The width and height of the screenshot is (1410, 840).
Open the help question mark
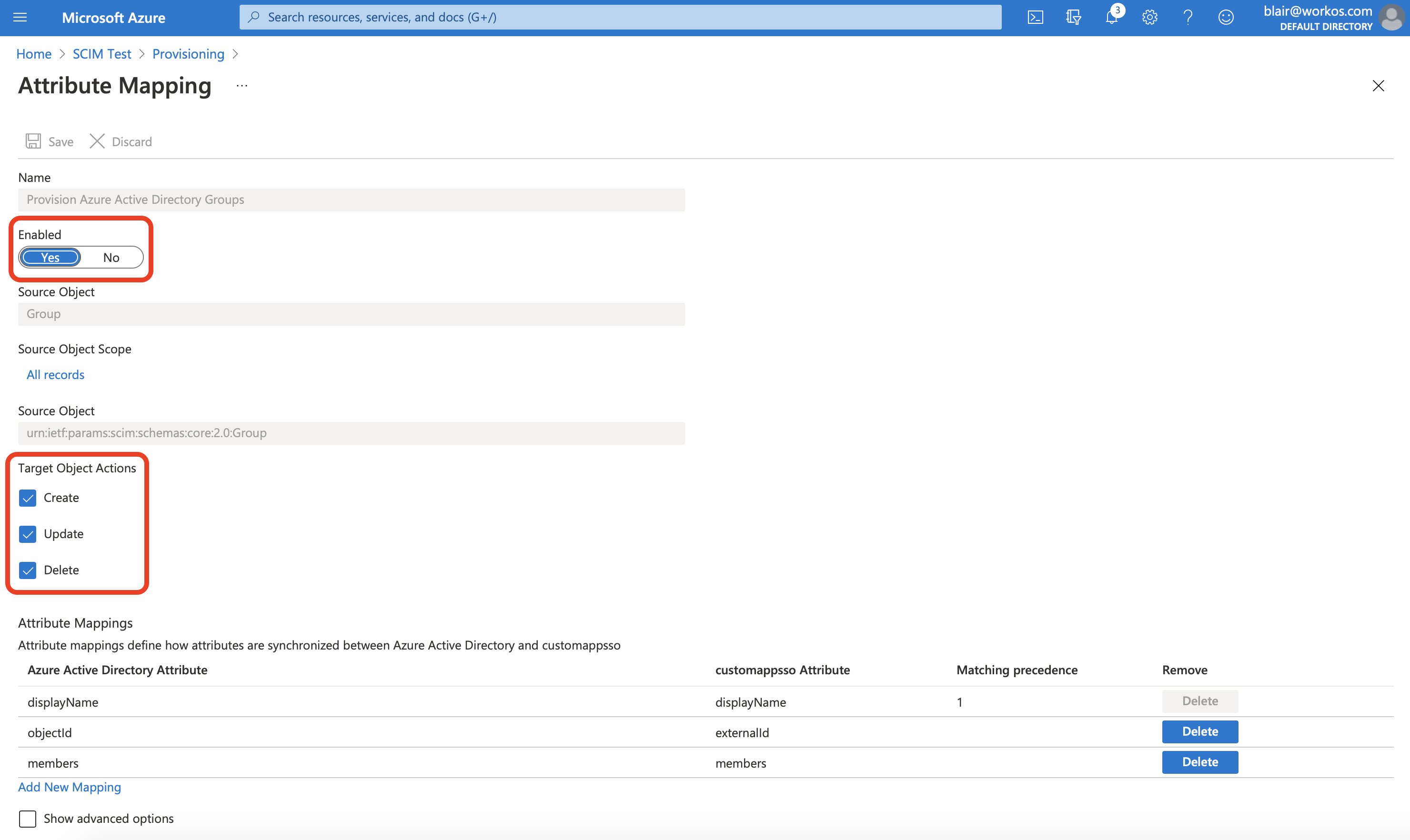tap(1188, 18)
